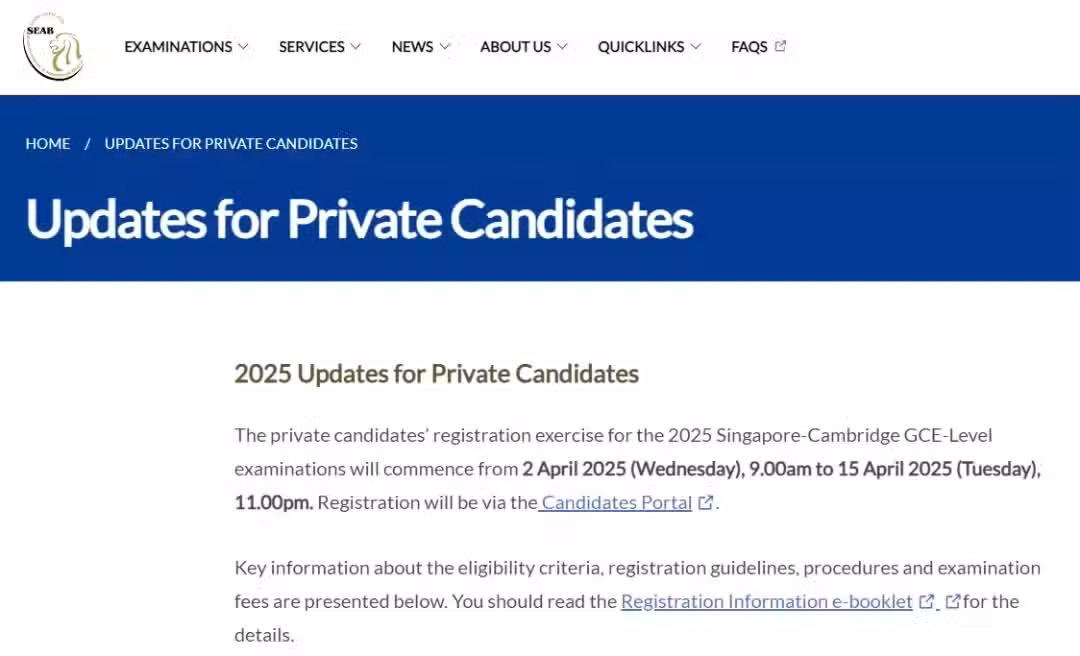
Task: Go to the FAQS page
Action: (x=749, y=47)
